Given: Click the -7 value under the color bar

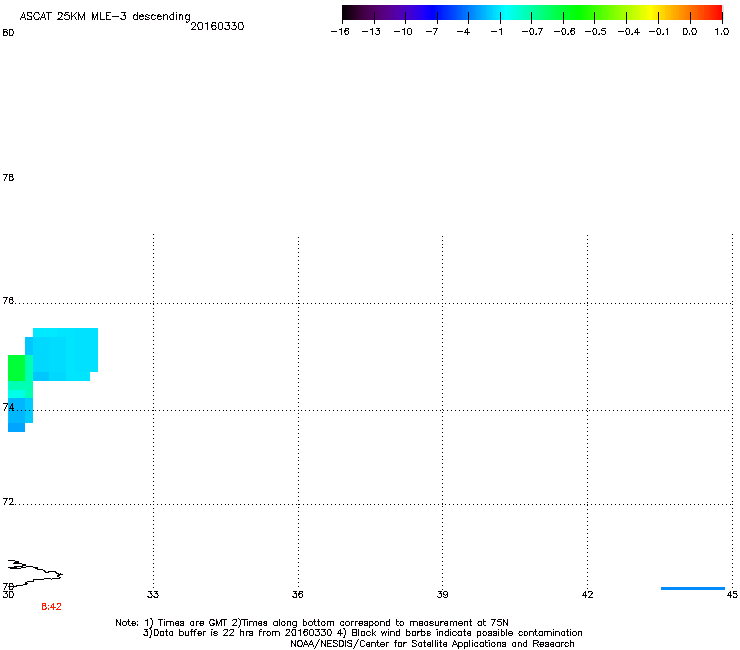Looking at the screenshot, I should (432, 32).
